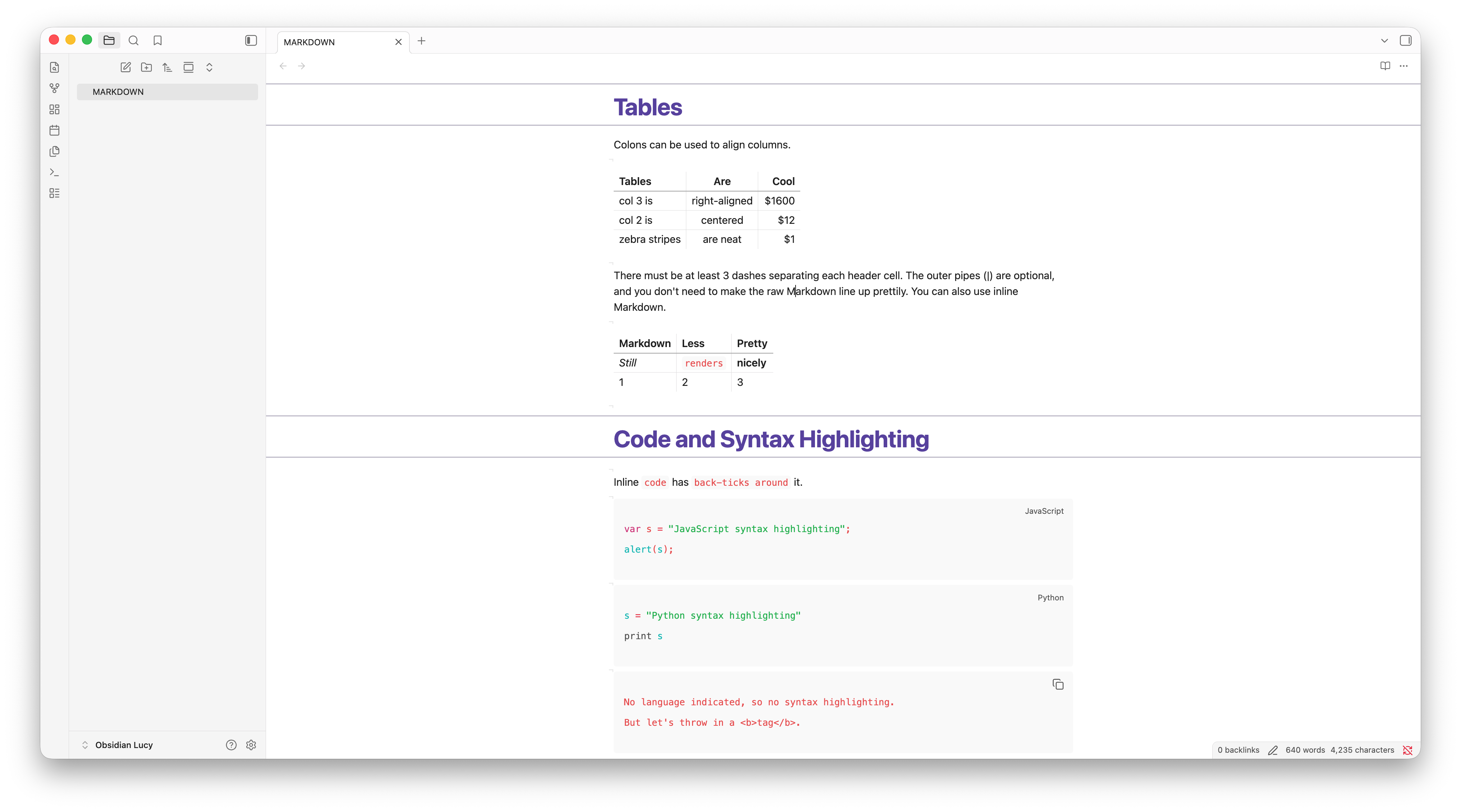The image size is (1461, 812).
Task: Open the quick switcher ribbon icon
Action: click(x=54, y=68)
